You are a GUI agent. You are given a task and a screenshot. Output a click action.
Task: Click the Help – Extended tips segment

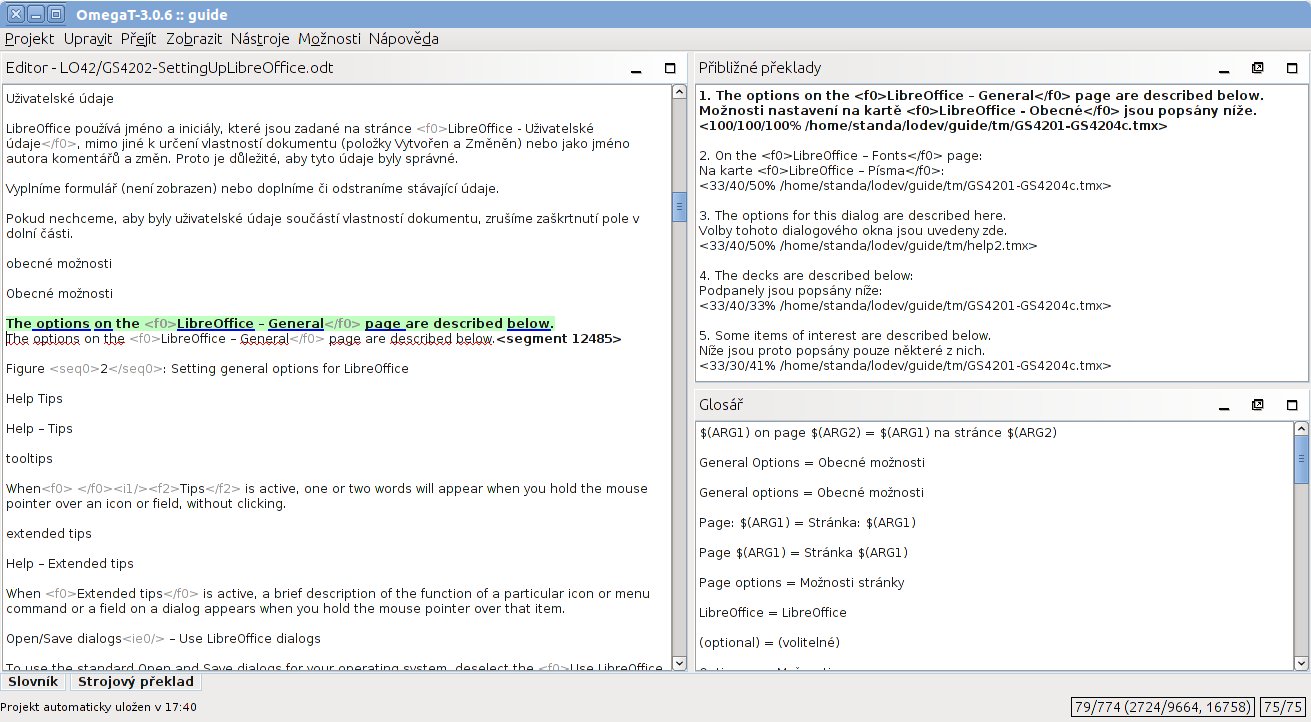(x=69, y=563)
